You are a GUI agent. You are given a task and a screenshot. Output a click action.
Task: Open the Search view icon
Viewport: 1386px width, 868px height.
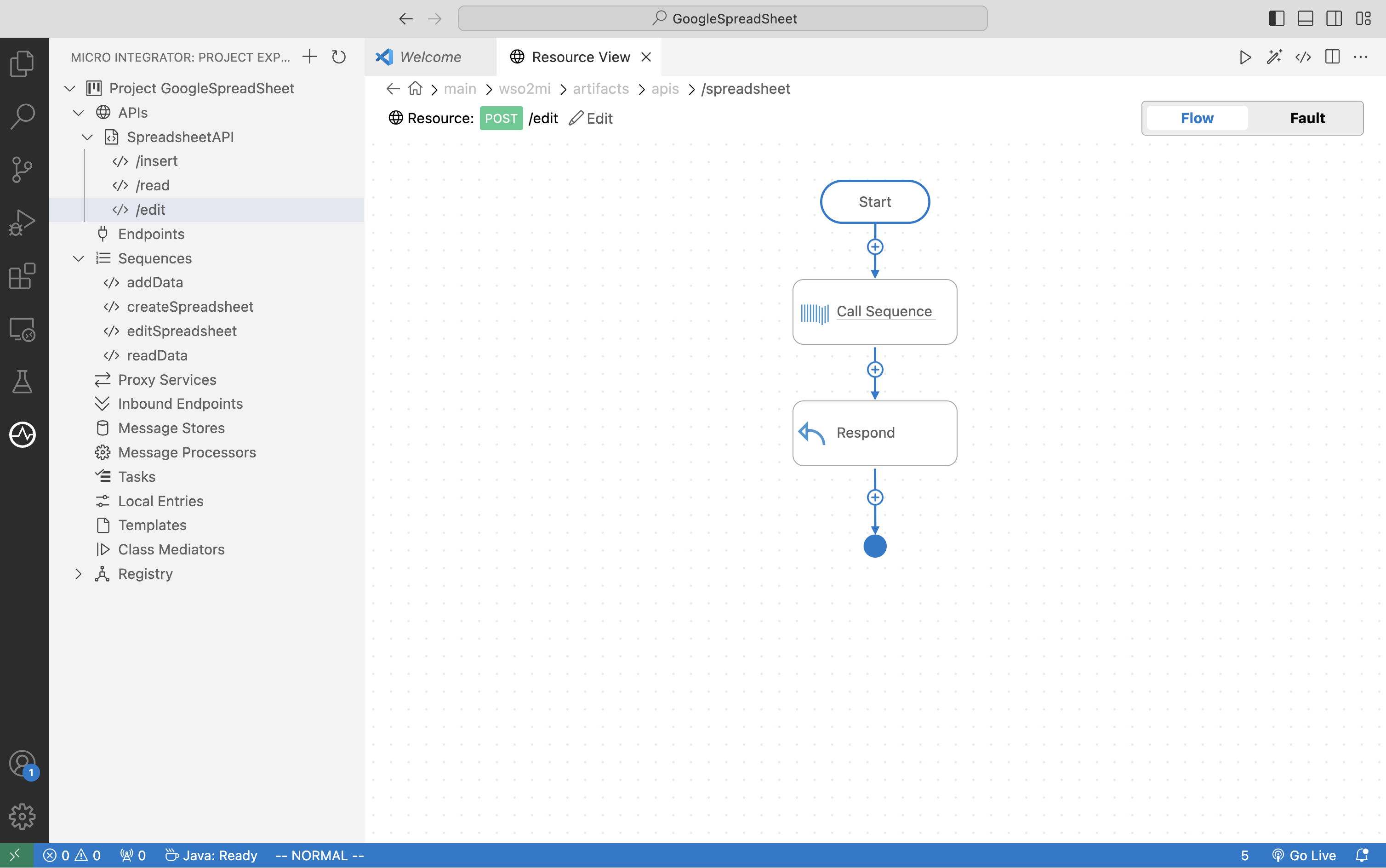click(23, 116)
